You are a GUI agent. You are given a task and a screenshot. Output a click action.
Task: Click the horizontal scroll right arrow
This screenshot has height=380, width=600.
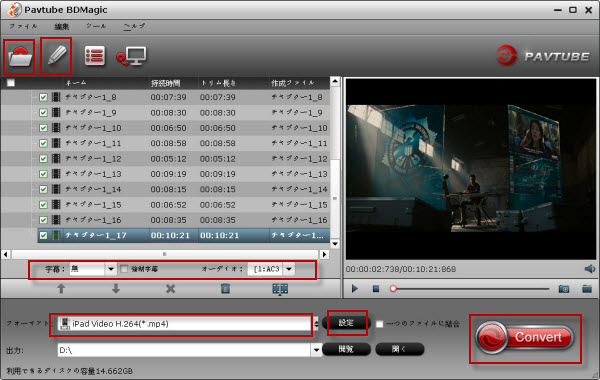pos(324,254)
